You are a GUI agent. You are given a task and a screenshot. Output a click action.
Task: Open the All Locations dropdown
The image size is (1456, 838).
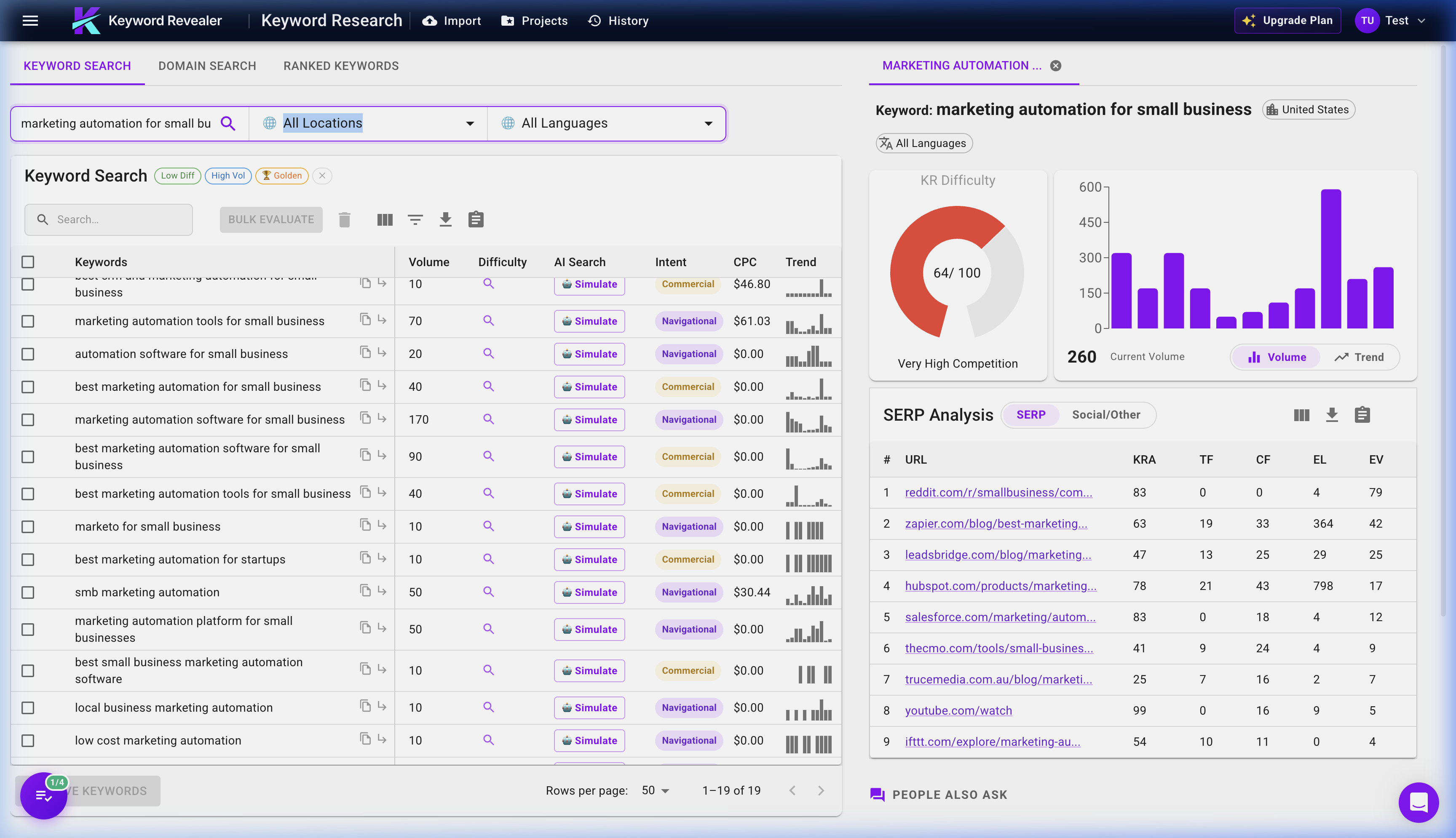click(369, 123)
